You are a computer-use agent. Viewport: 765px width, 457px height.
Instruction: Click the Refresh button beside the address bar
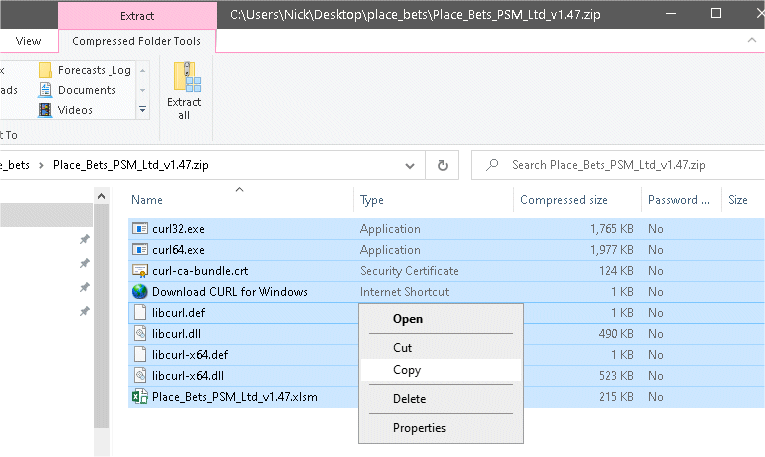click(442, 165)
